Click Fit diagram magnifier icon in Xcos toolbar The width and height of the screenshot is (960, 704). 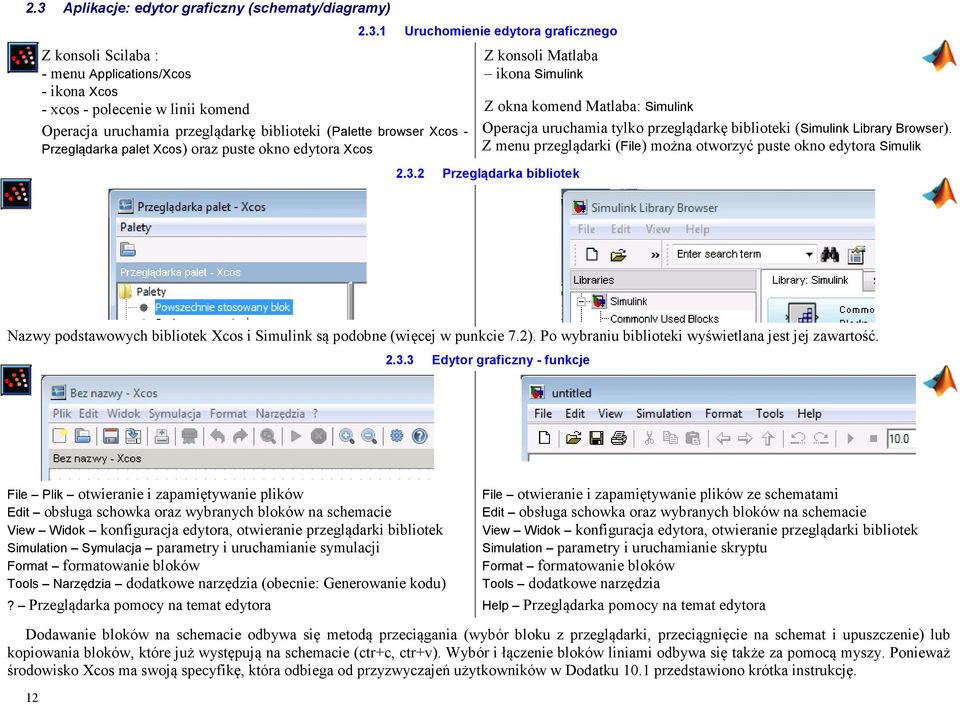268,436
